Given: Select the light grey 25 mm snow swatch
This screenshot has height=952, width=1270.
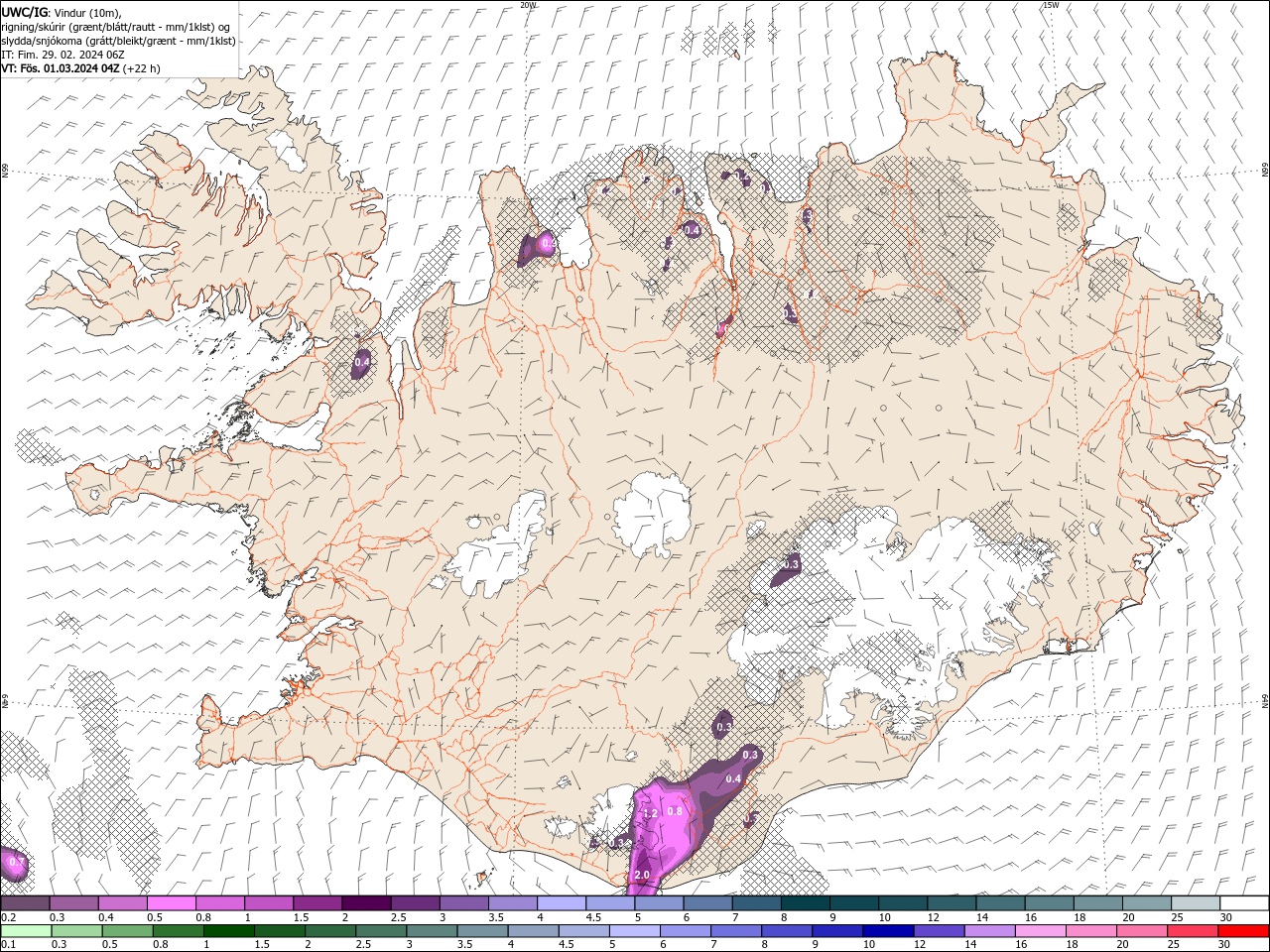Looking at the screenshot, I should tap(1197, 903).
